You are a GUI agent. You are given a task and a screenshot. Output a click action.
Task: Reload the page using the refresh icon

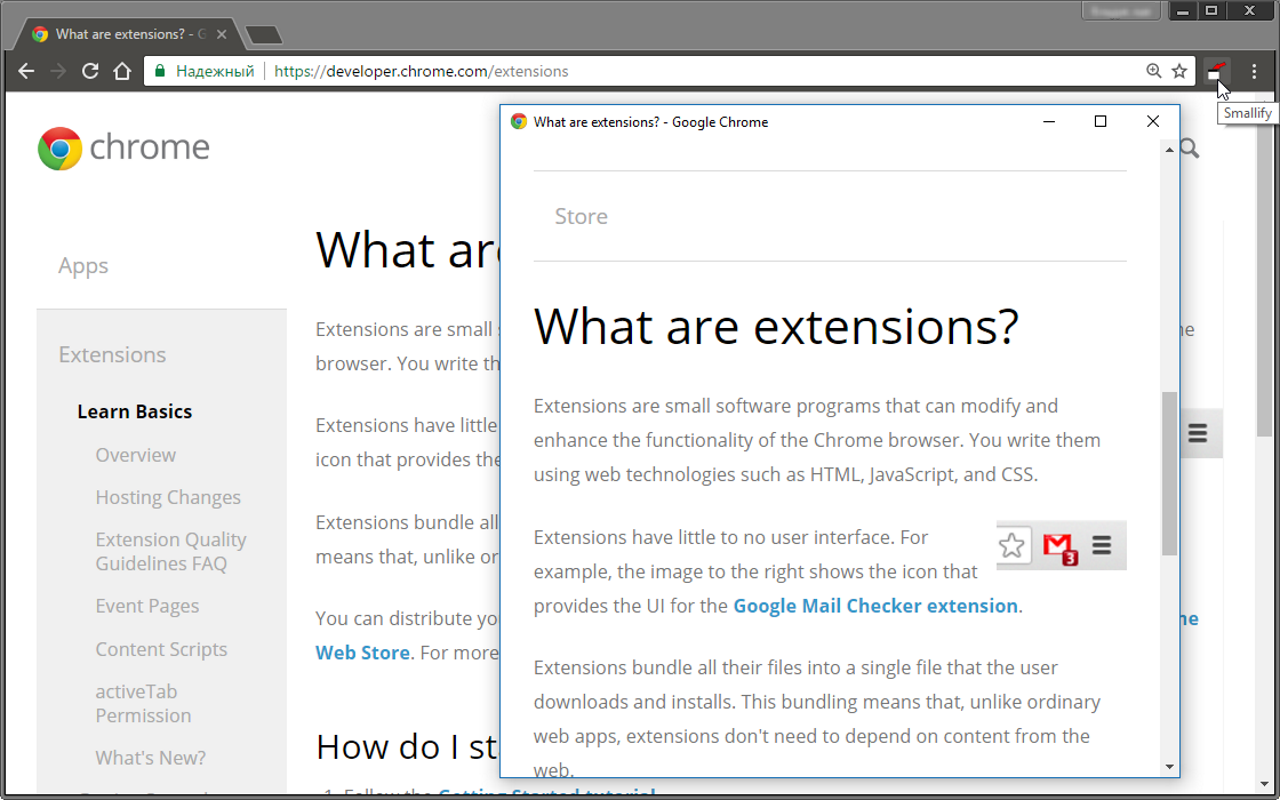(x=90, y=71)
